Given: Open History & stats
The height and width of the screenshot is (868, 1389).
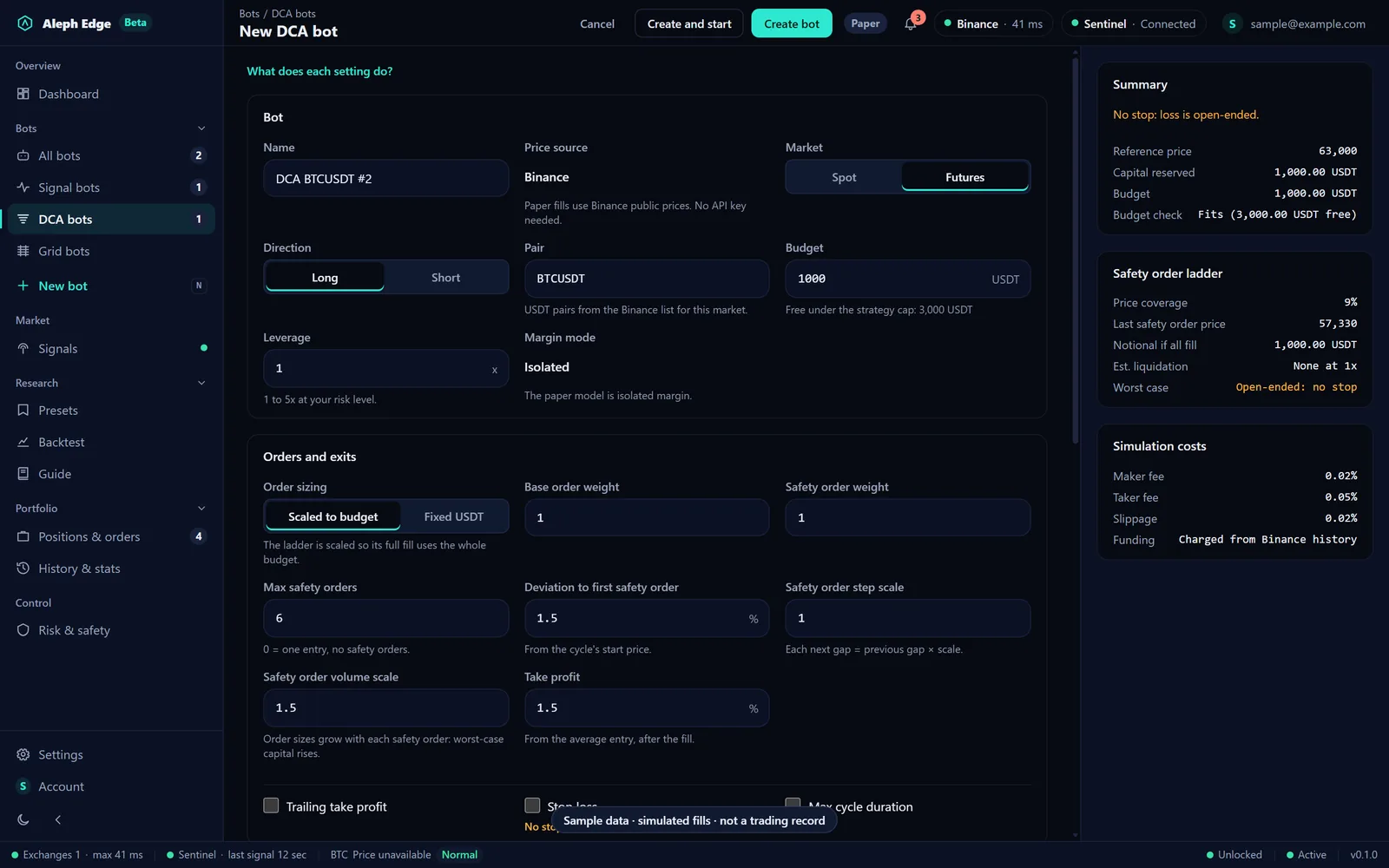Looking at the screenshot, I should (x=111, y=569).
